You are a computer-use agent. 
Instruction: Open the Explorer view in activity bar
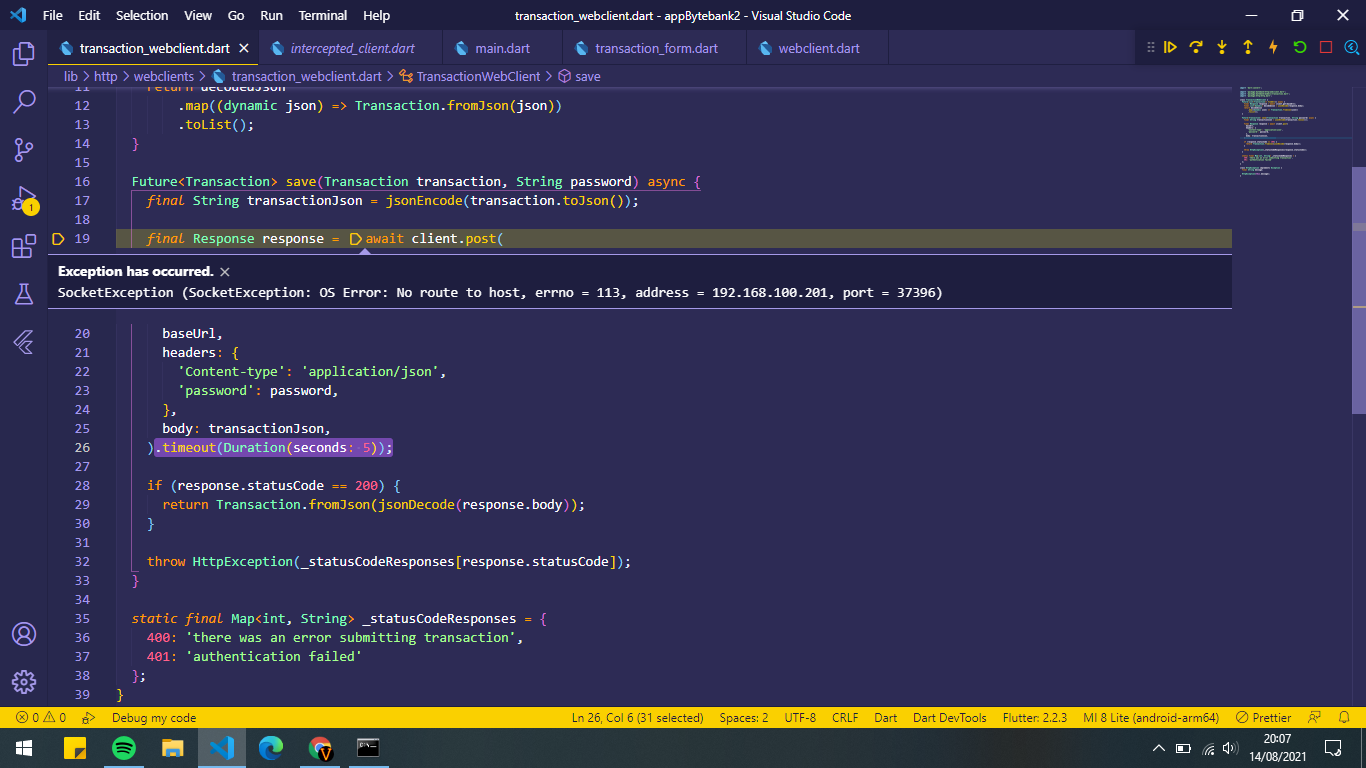(x=24, y=54)
